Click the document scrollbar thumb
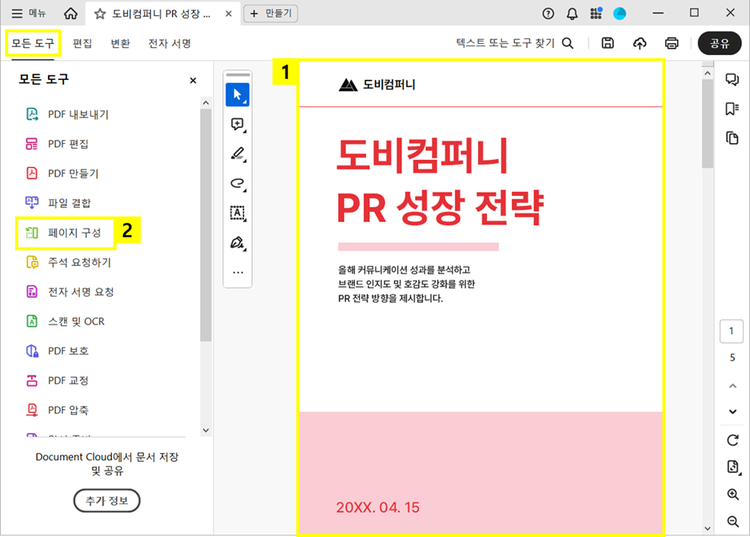Screen dimensions: 750x537 pos(707,124)
